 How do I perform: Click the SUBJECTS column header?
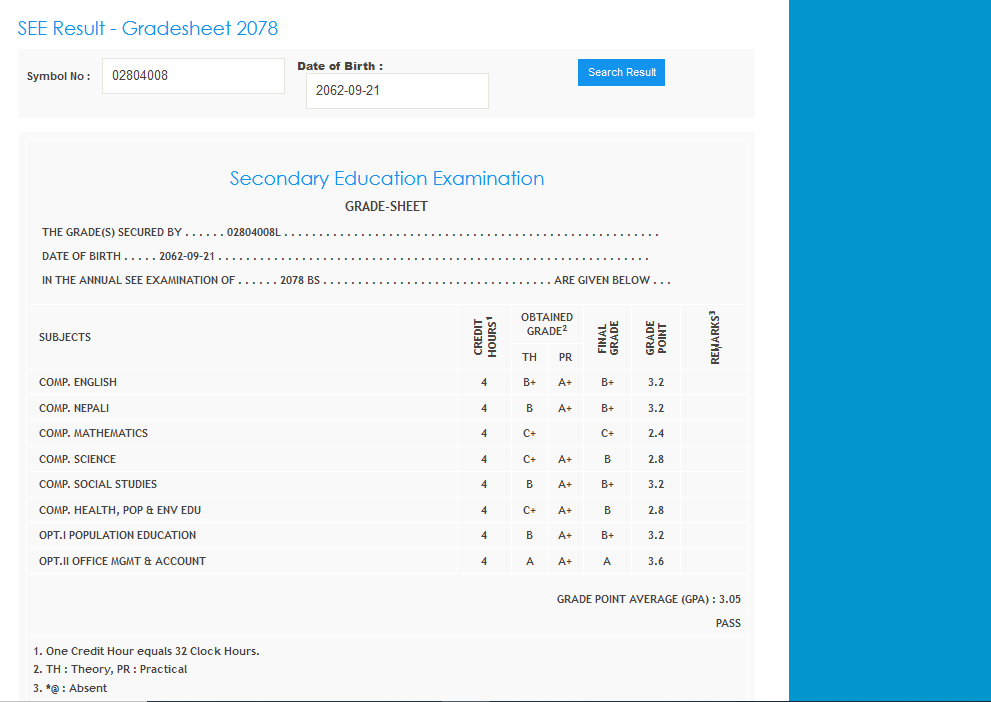tap(65, 337)
